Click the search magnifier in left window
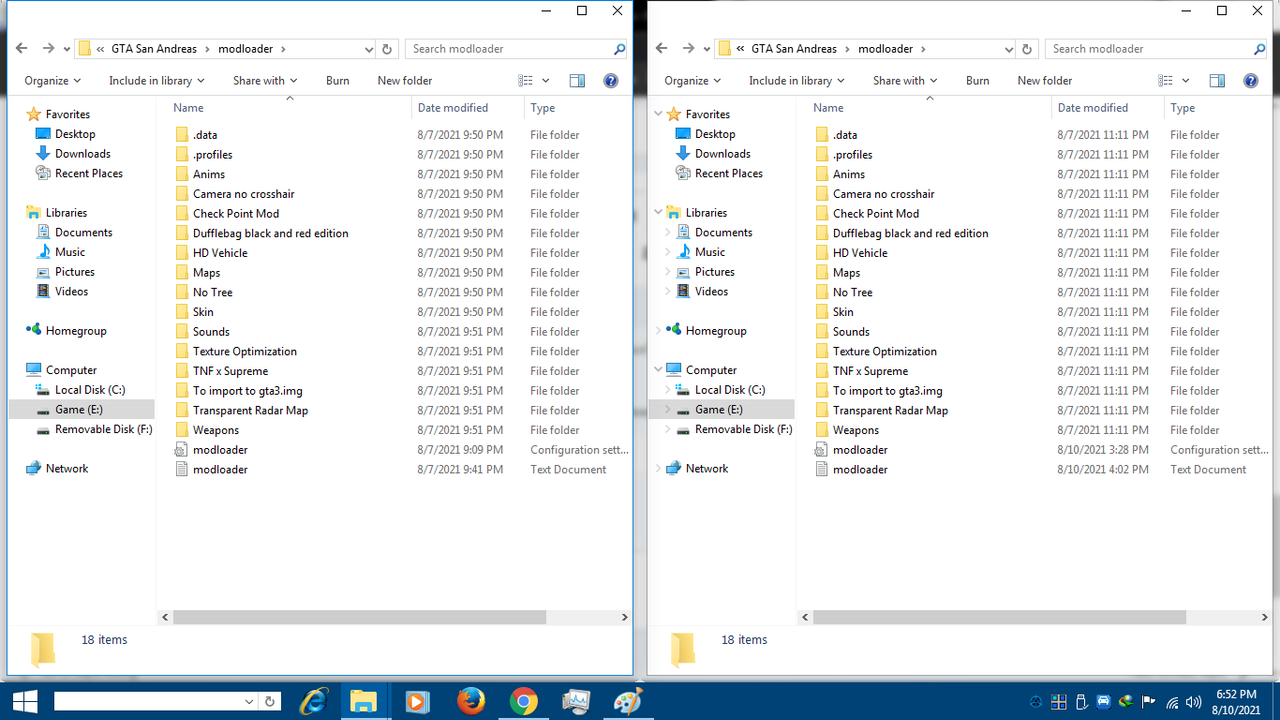1280x720 pixels. coord(619,48)
